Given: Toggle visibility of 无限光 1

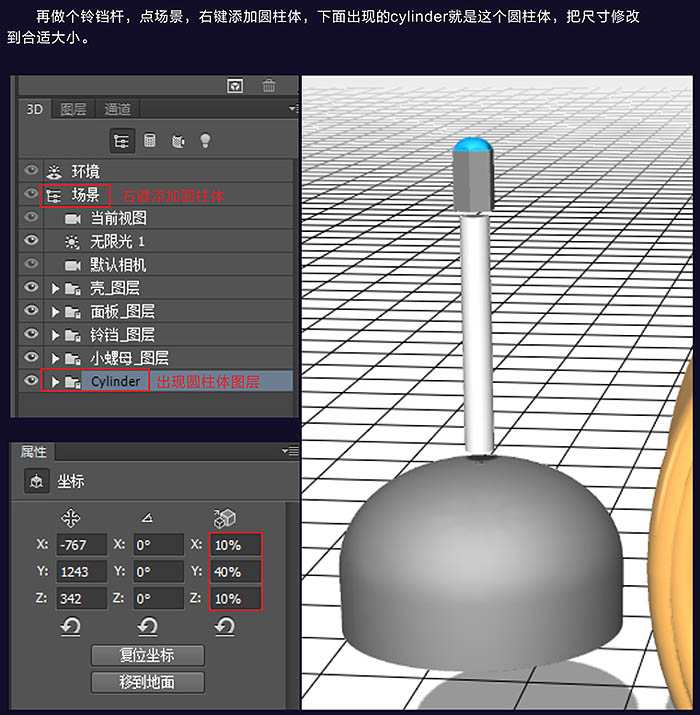Looking at the screenshot, I should [31, 240].
